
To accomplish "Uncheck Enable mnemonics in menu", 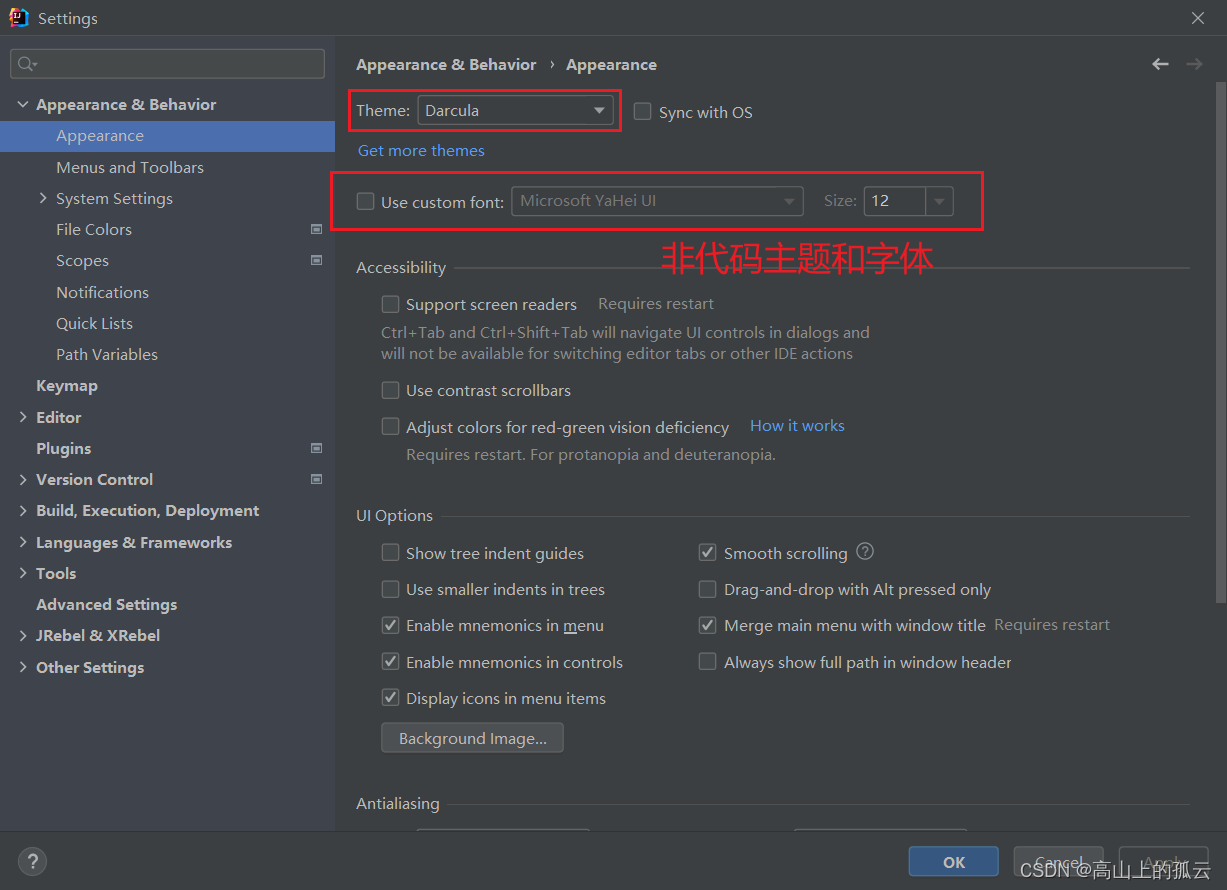I will pyautogui.click(x=390, y=625).
